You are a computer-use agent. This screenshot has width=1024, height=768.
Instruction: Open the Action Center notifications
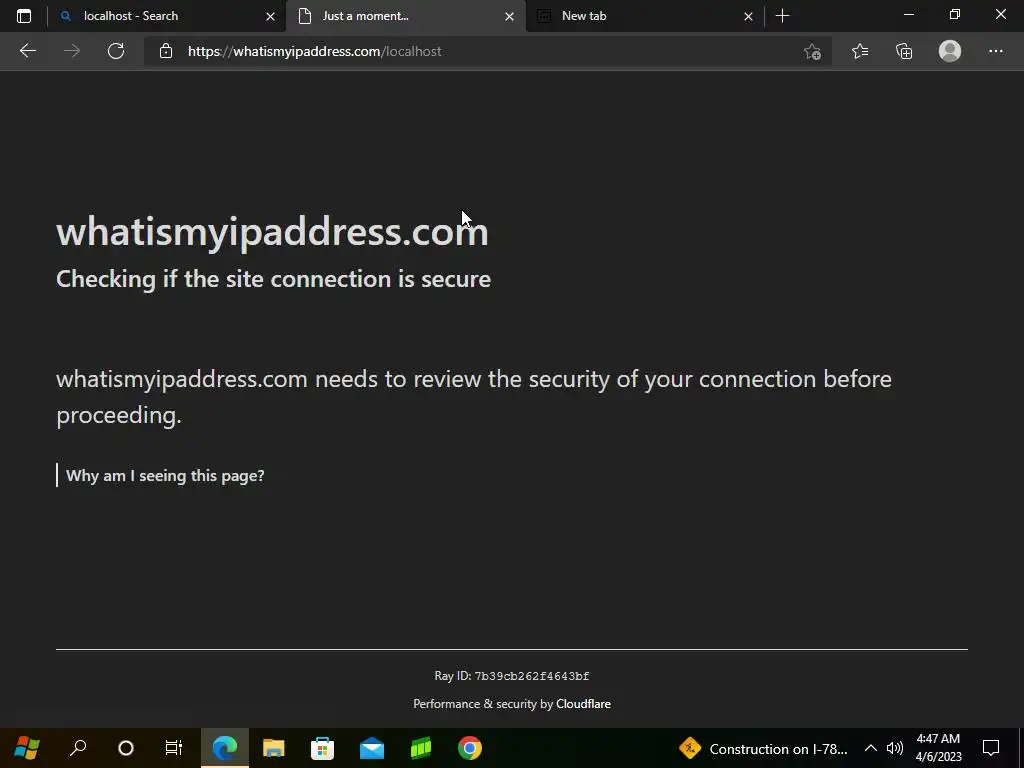991,748
